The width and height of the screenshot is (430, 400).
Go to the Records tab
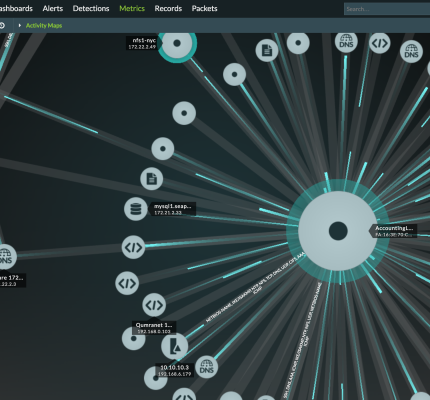point(168,8)
